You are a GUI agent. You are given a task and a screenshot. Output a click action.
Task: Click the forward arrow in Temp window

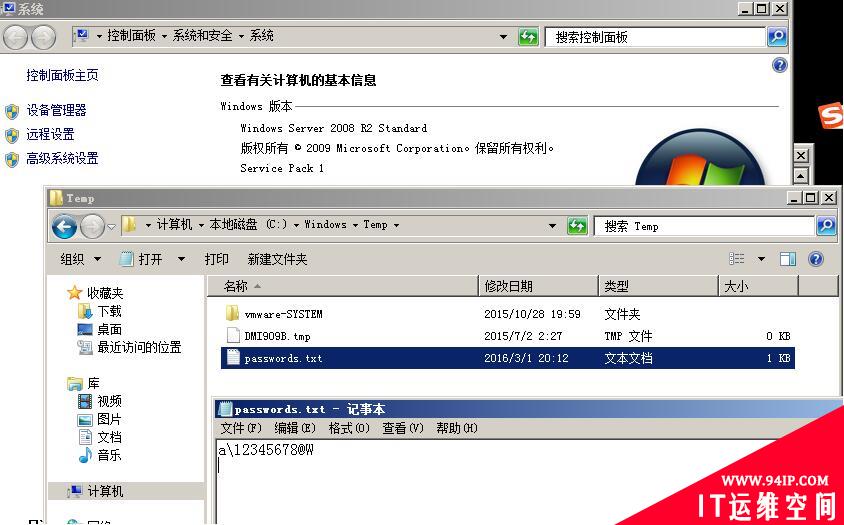tap(92, 226)
